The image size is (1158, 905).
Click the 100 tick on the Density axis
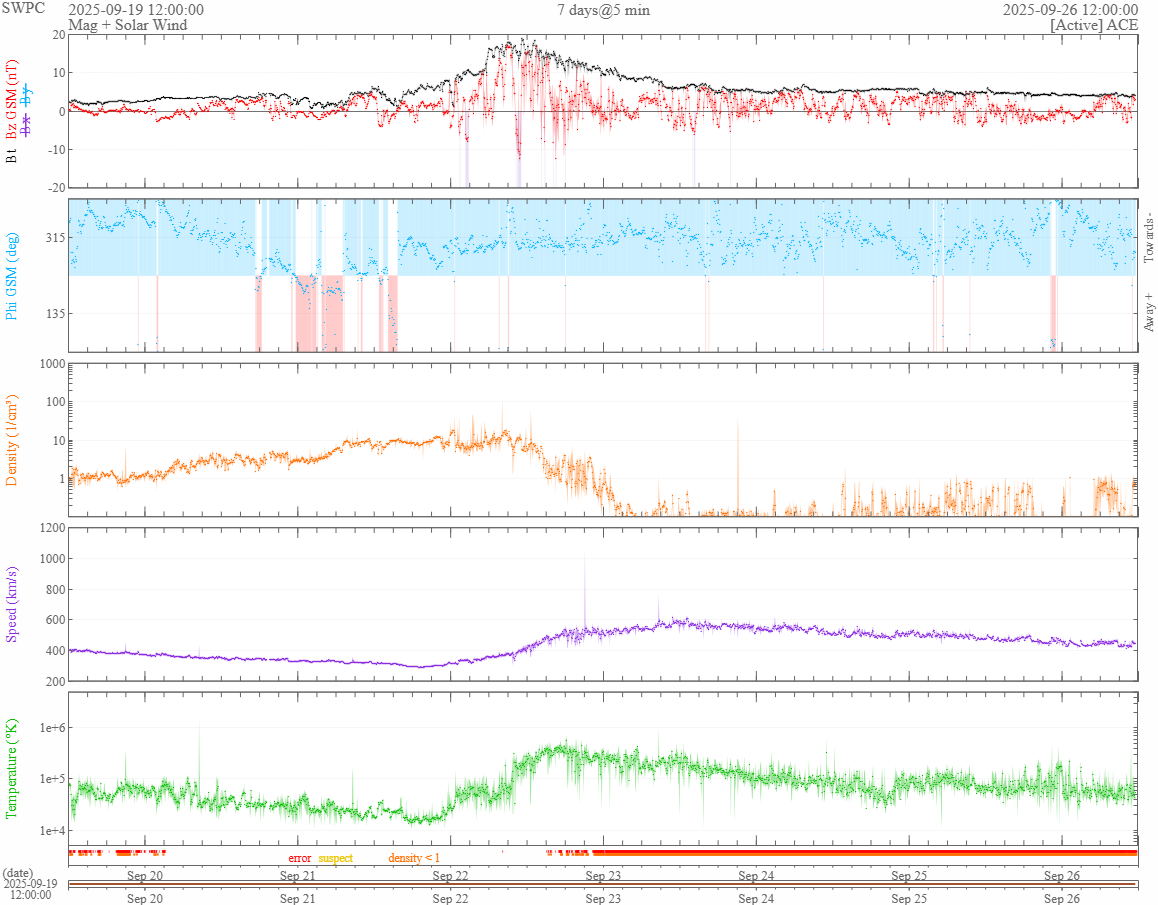click(55, 402)
